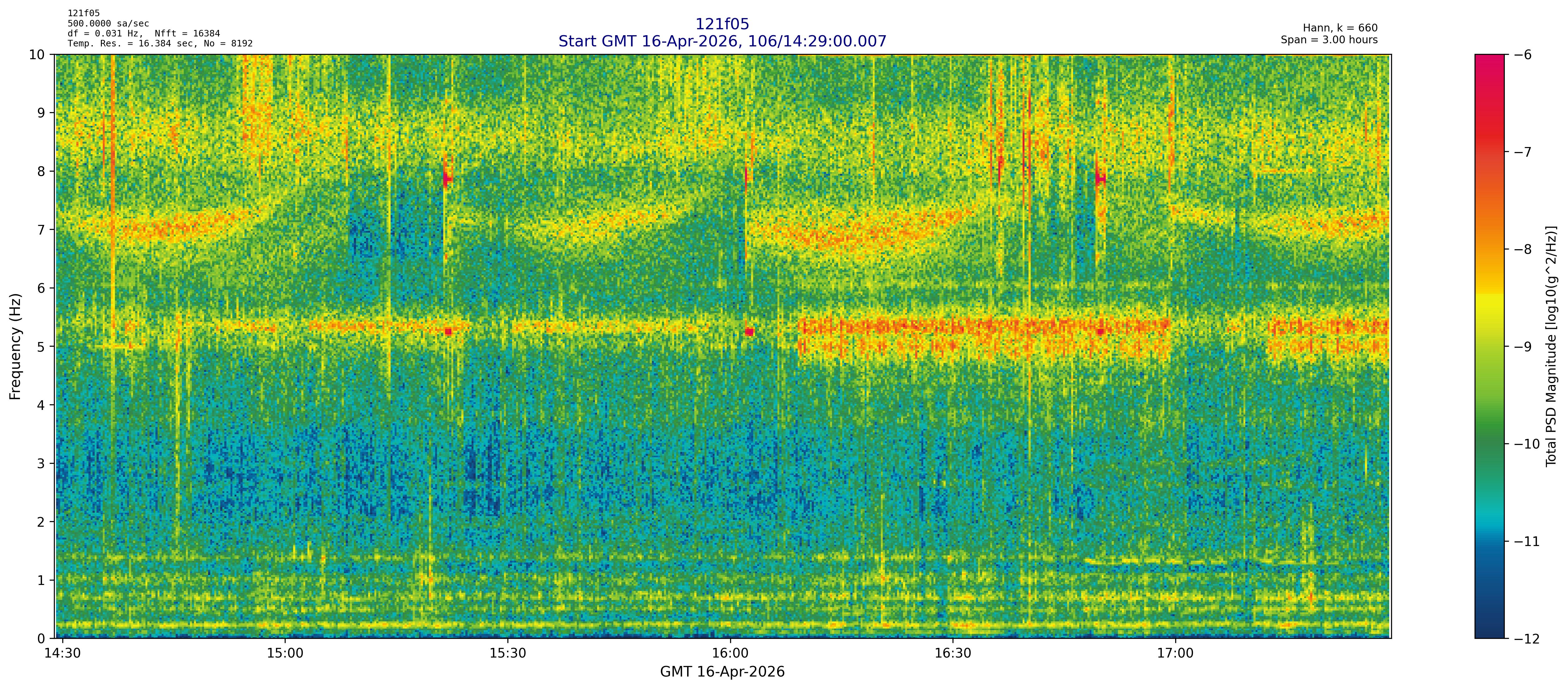
Task: Click the -8 colorbar tick label
Action: tap(1522, 249)
